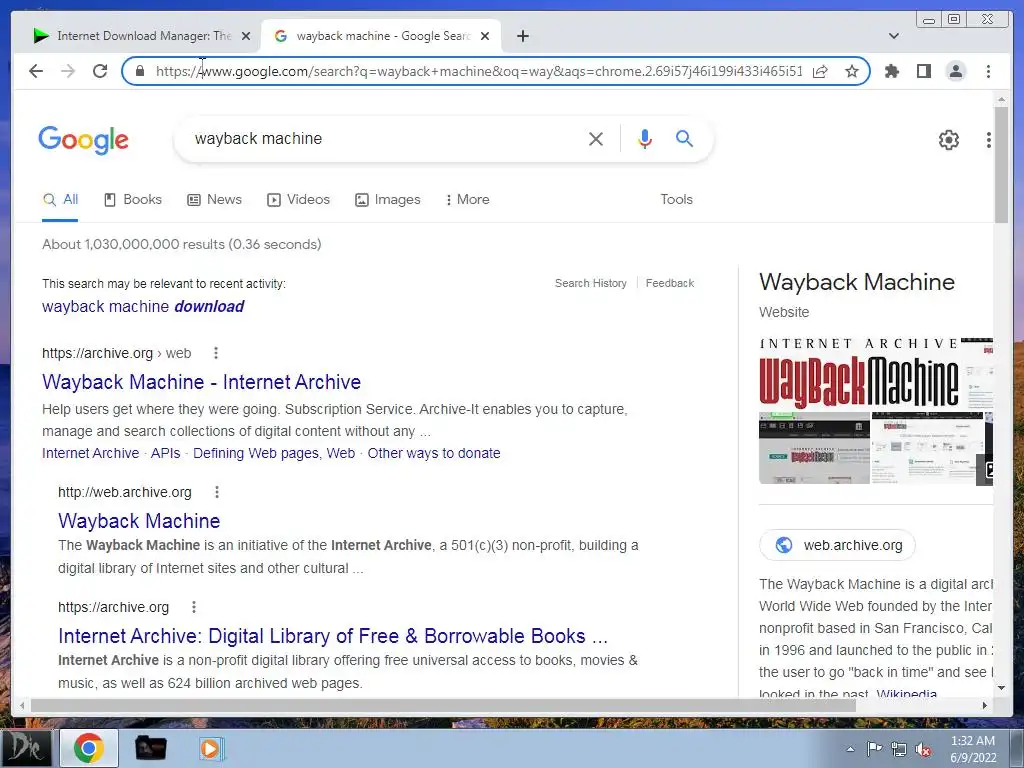Launch the media player from the taskbar

point(210,748)
